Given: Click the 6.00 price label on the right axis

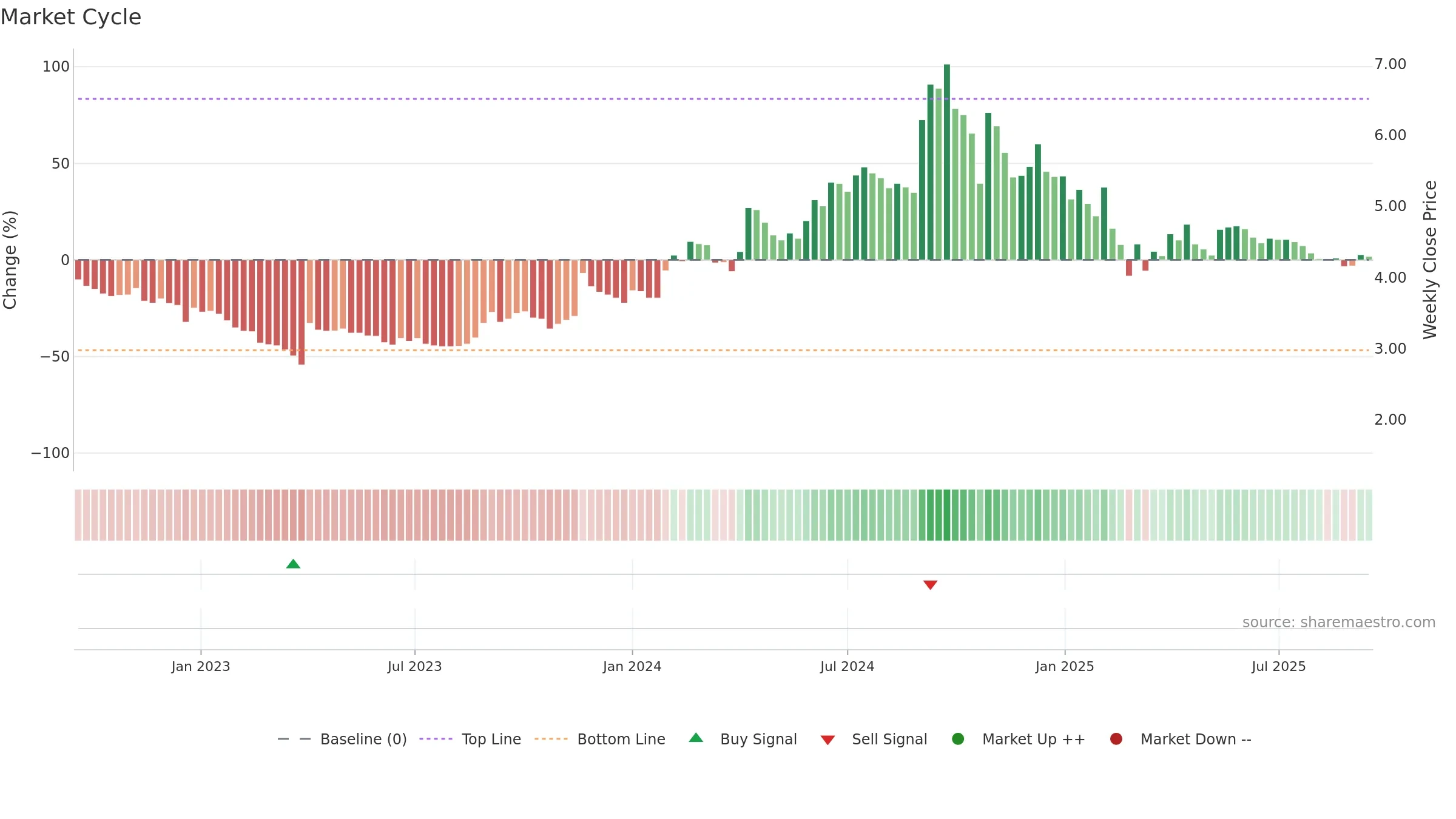Looking at the screenshot, I should click(1390, 135).
